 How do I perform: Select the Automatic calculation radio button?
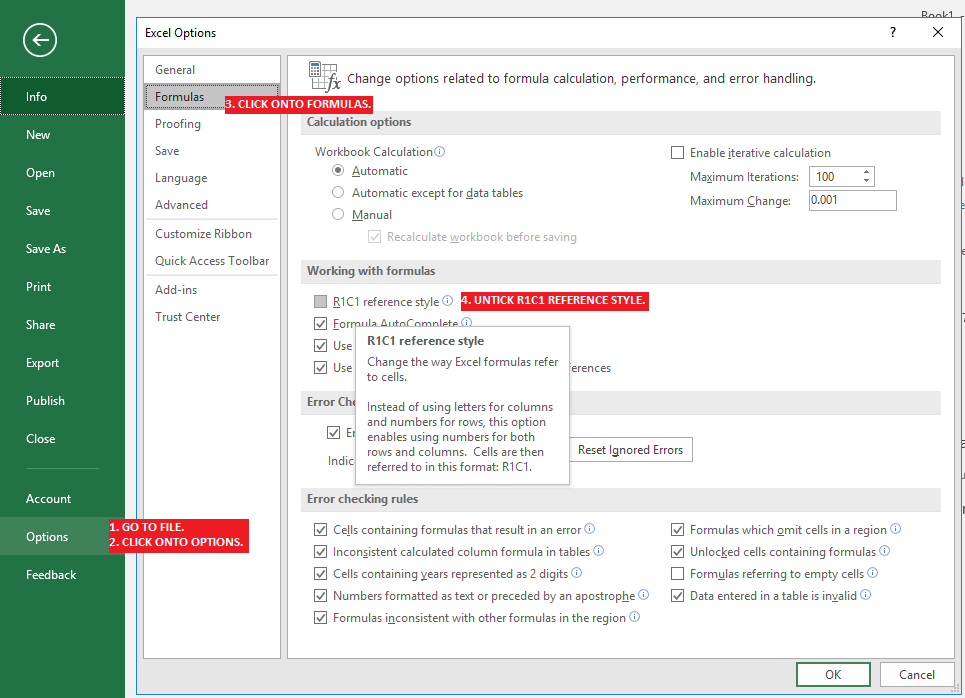point(338,170)
